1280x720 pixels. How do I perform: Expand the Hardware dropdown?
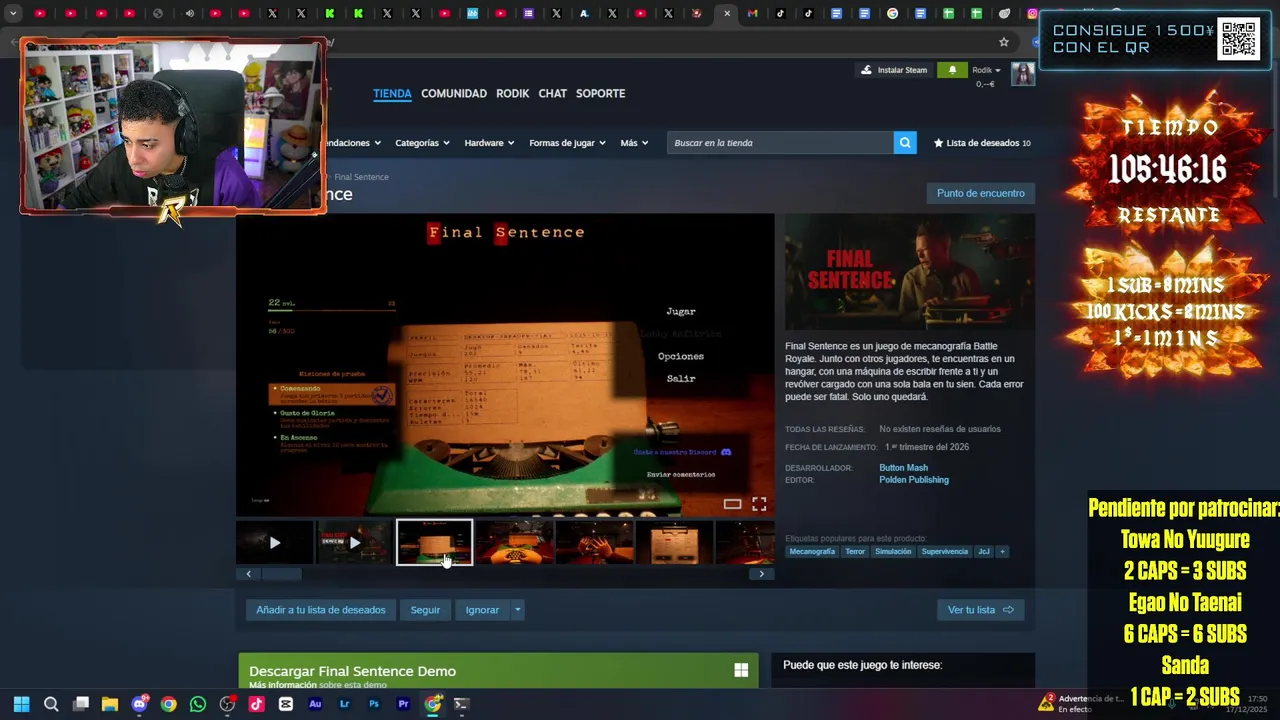click(x=489, y=143)
